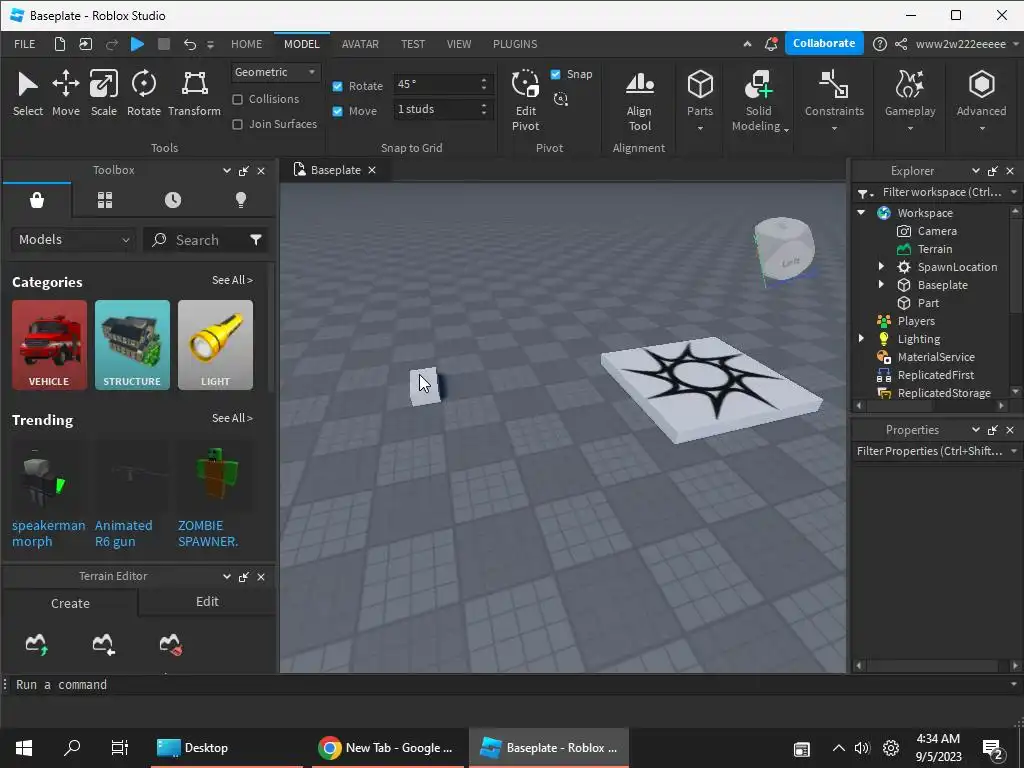
Task: Open the AVATAR ribbon tab
Action: click(x=360, y=44)
